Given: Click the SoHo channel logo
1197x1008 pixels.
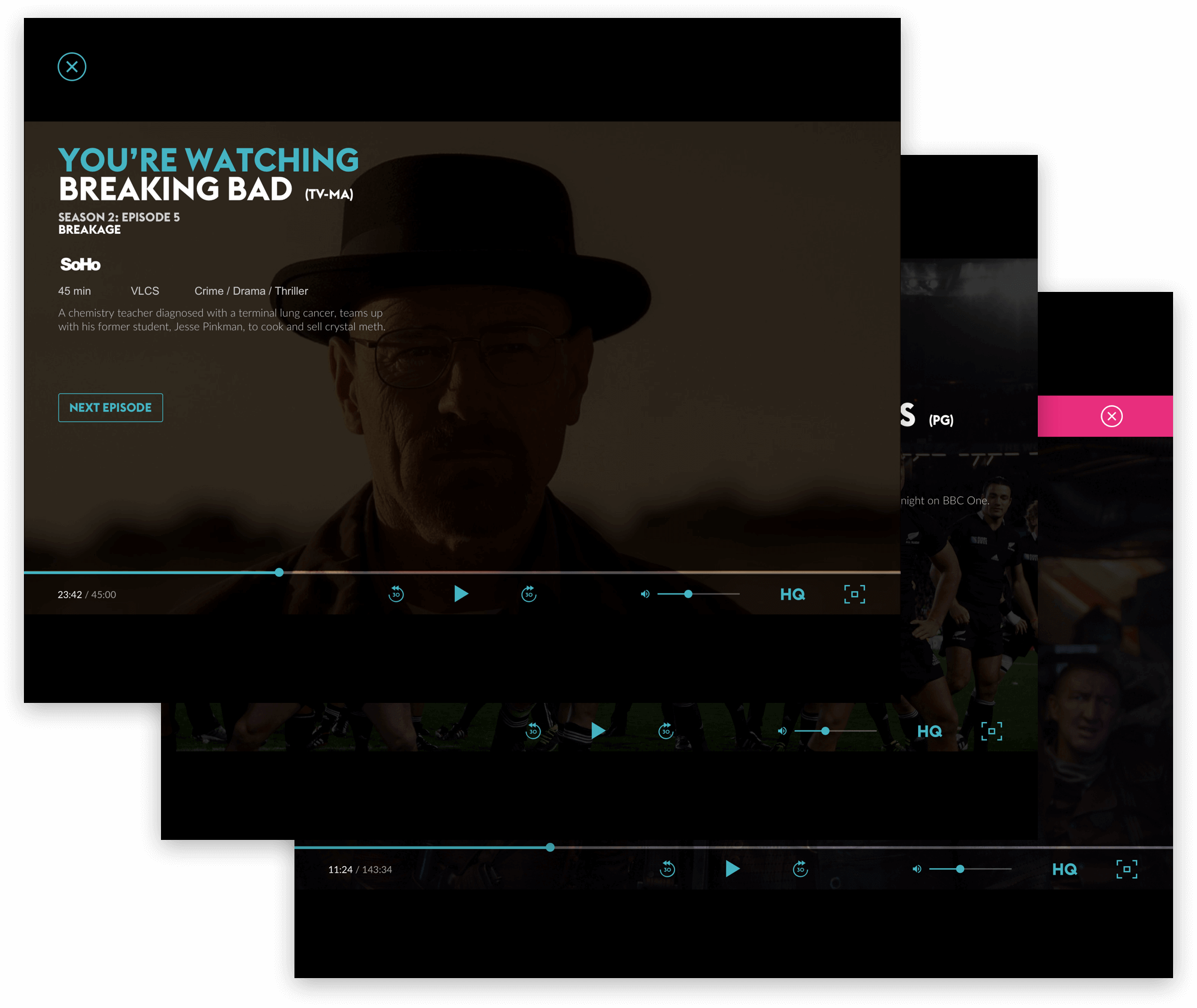Looking at the screenshot, I should point(80,264).
